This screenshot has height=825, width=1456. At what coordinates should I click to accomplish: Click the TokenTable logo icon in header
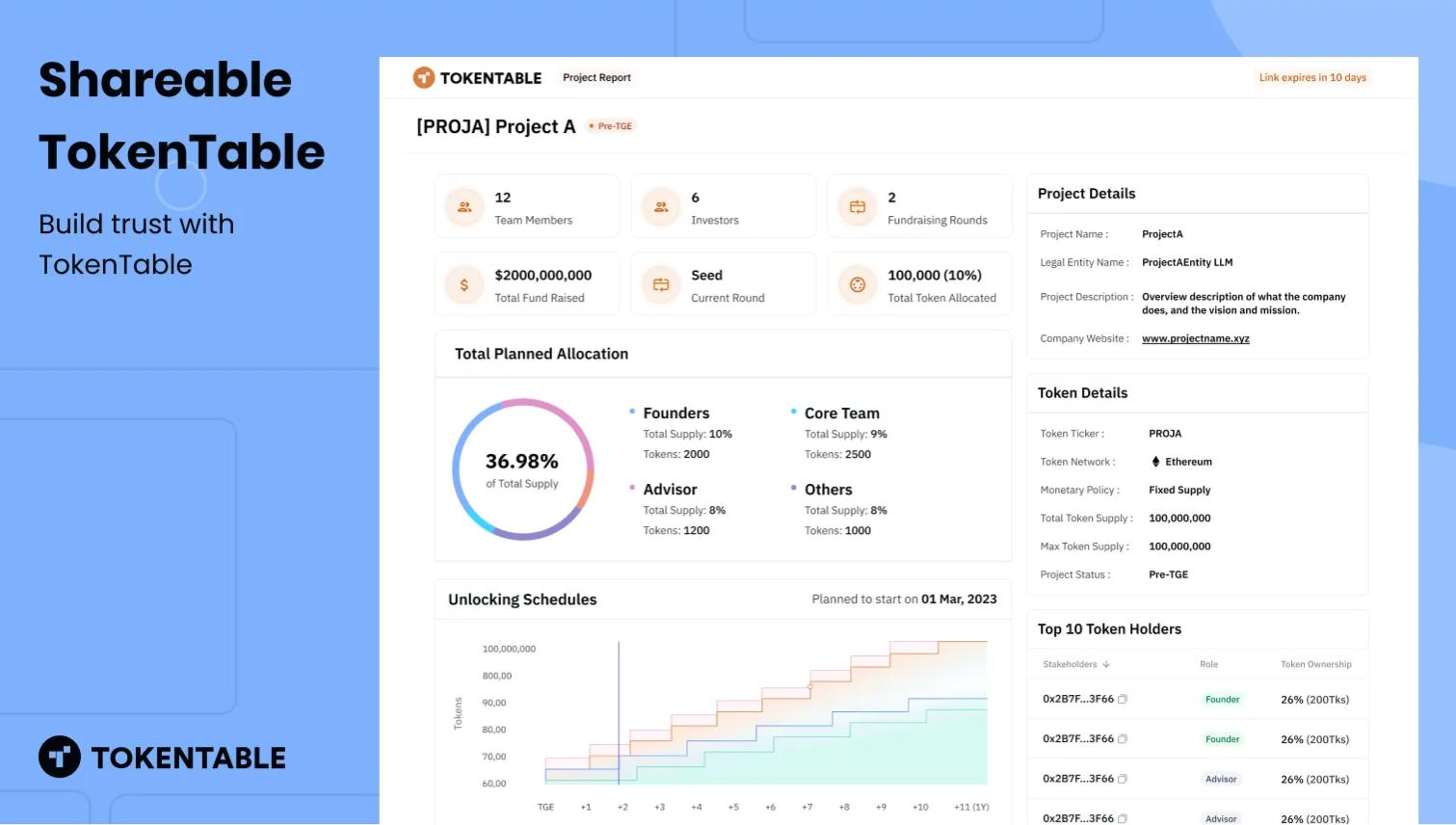click(x=424, y=78)
